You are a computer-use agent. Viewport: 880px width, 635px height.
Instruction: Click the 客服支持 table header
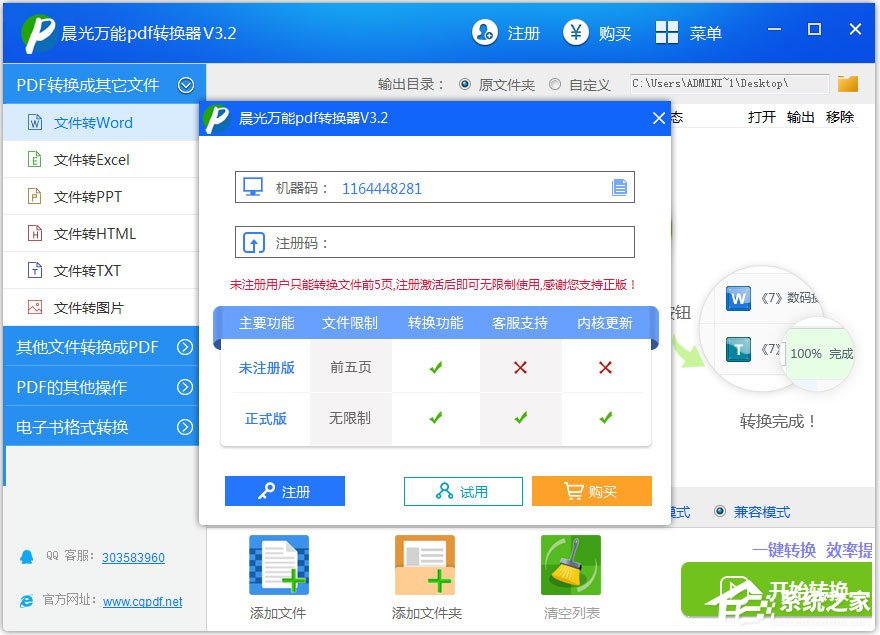tap(520, 323)
